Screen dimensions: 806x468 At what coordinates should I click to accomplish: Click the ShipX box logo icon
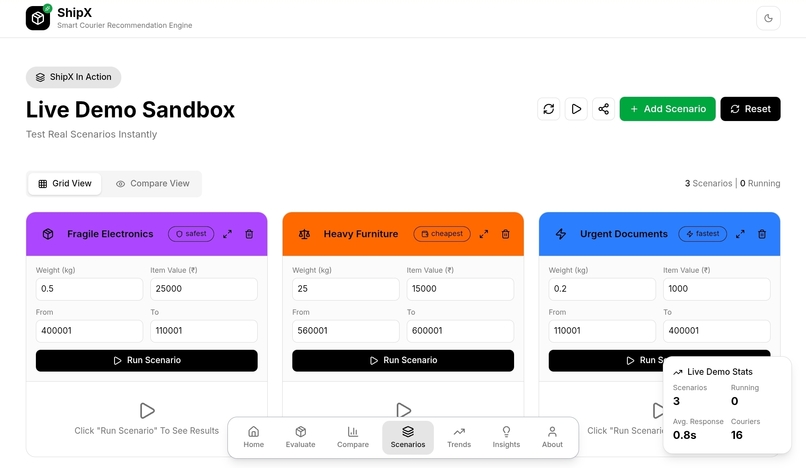(38, 18)
